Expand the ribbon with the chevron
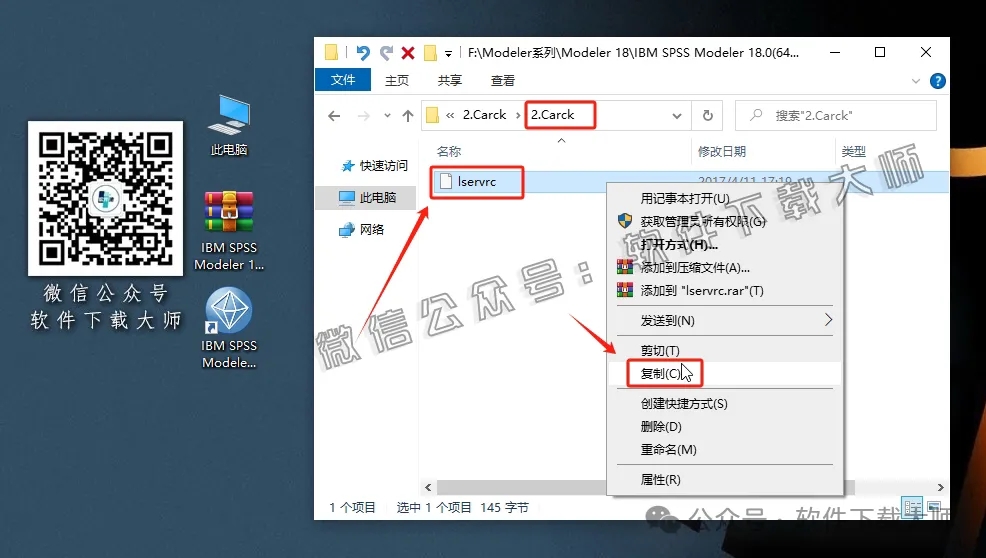The image size is (986, 558). point(916,81)
